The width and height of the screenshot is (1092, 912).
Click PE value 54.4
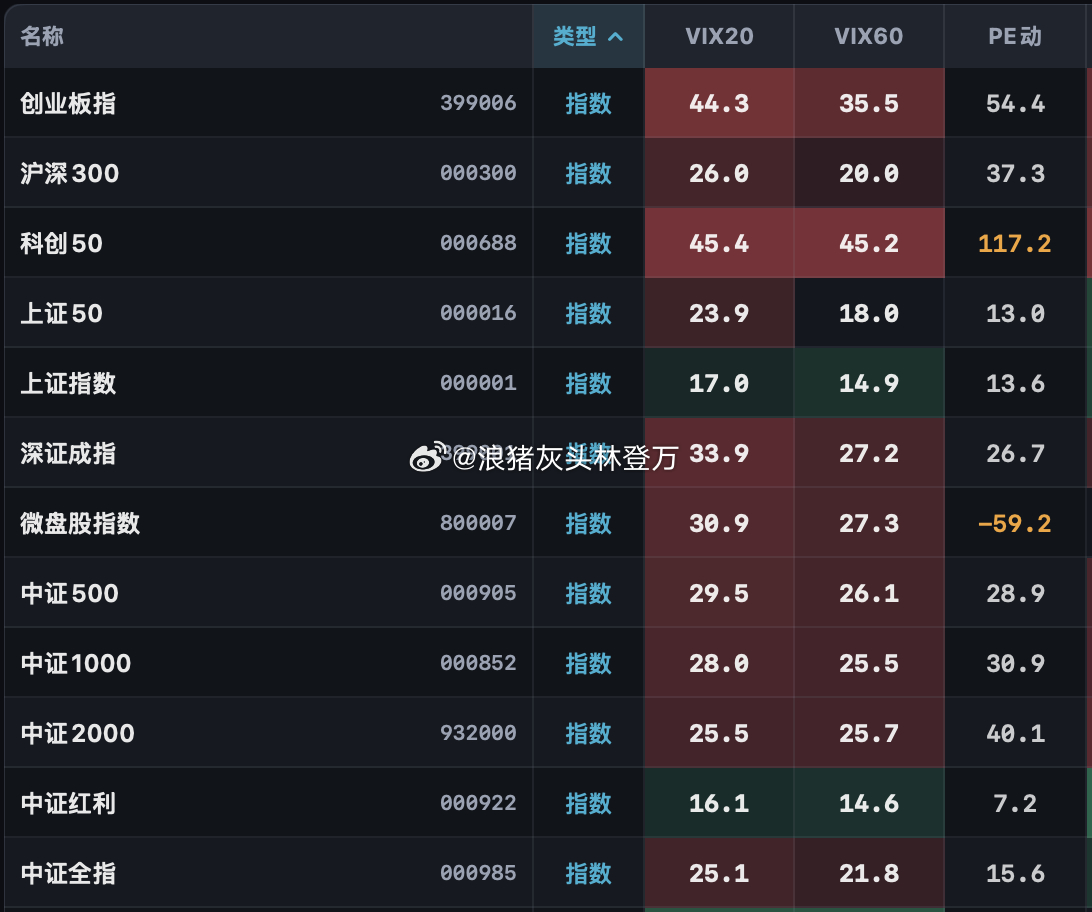coord(1015,104)
